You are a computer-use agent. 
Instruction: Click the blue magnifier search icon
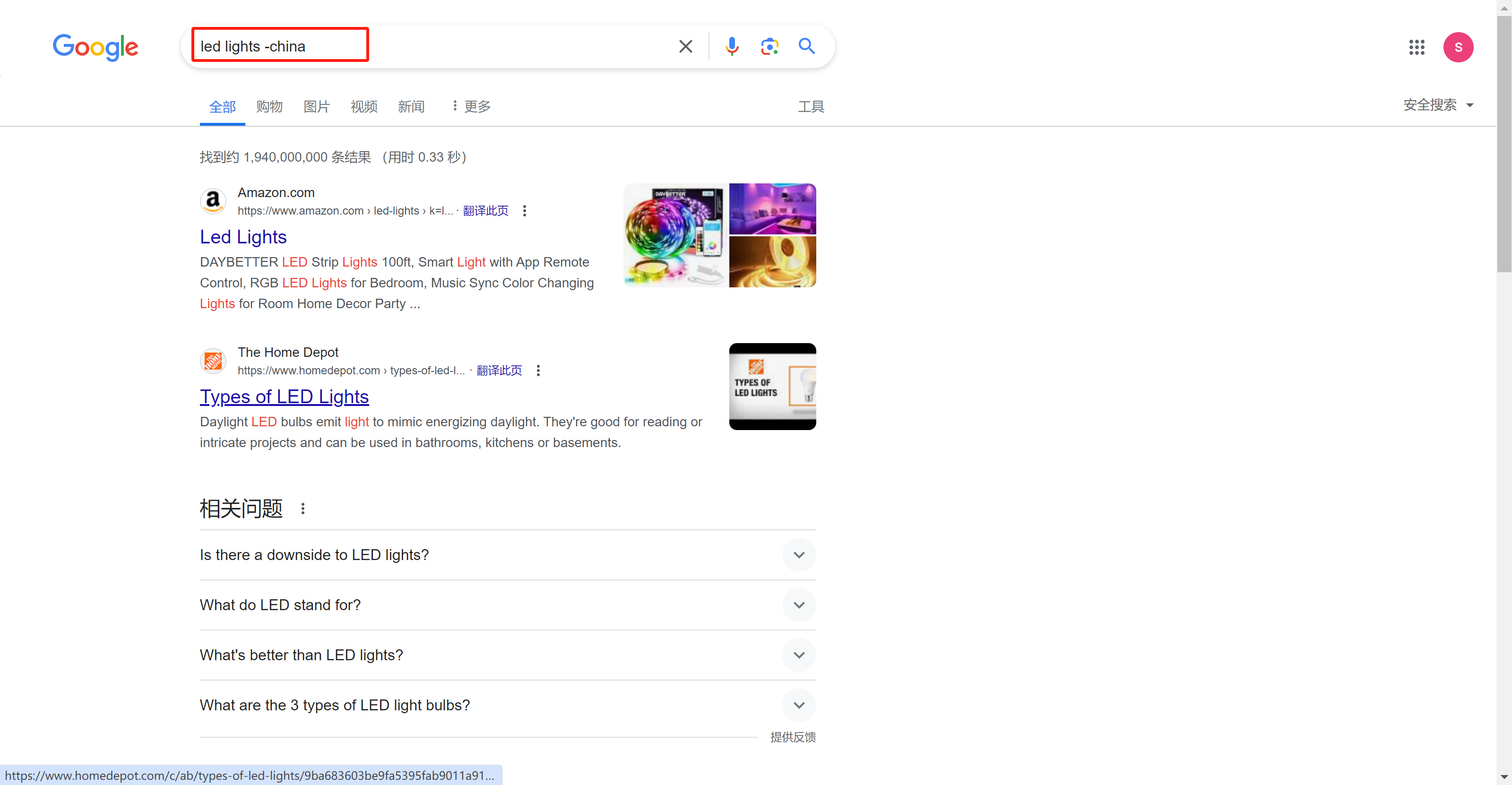click(806, 46)
